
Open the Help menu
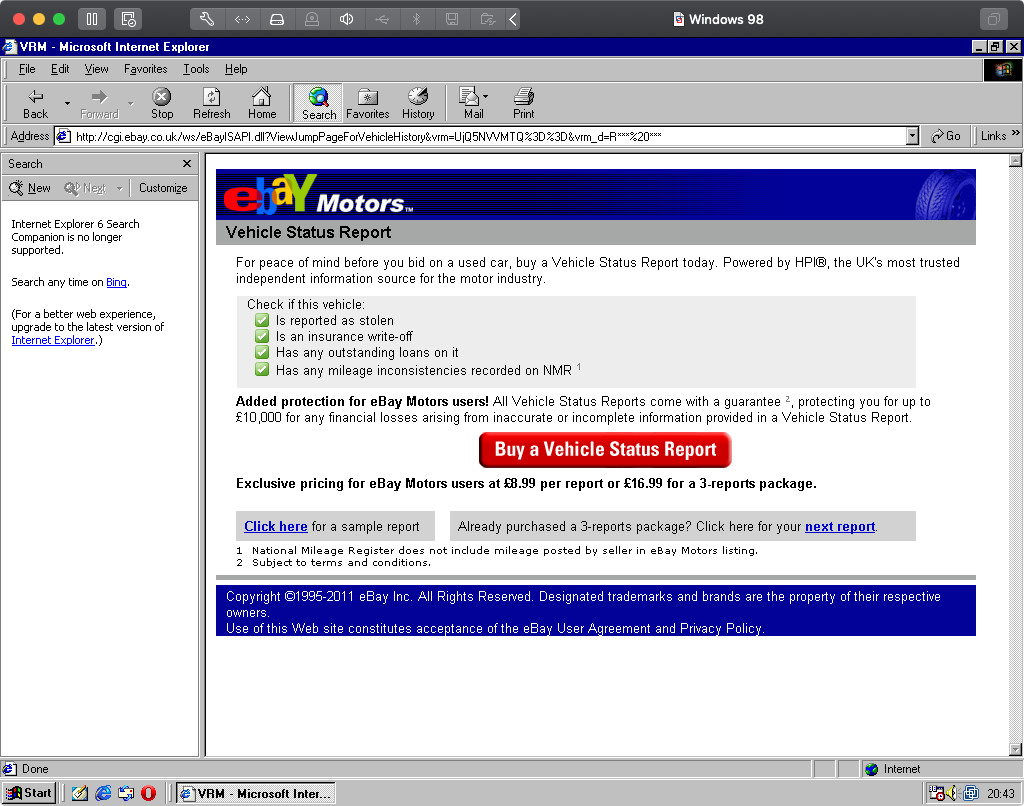click(236, 69)
